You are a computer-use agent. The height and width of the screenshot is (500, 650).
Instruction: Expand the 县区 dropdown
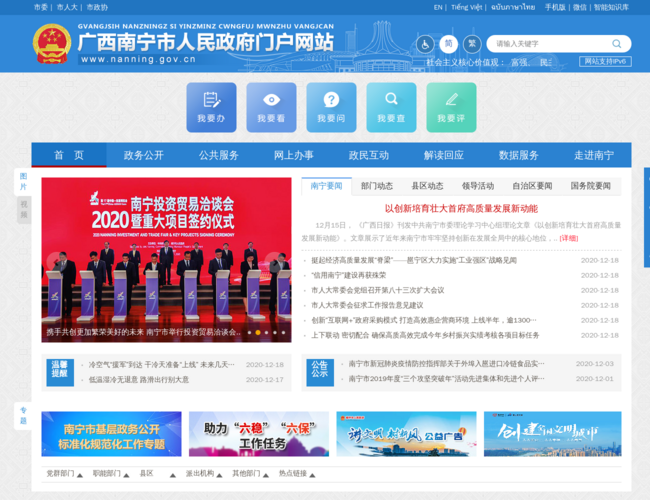(158, 473)
